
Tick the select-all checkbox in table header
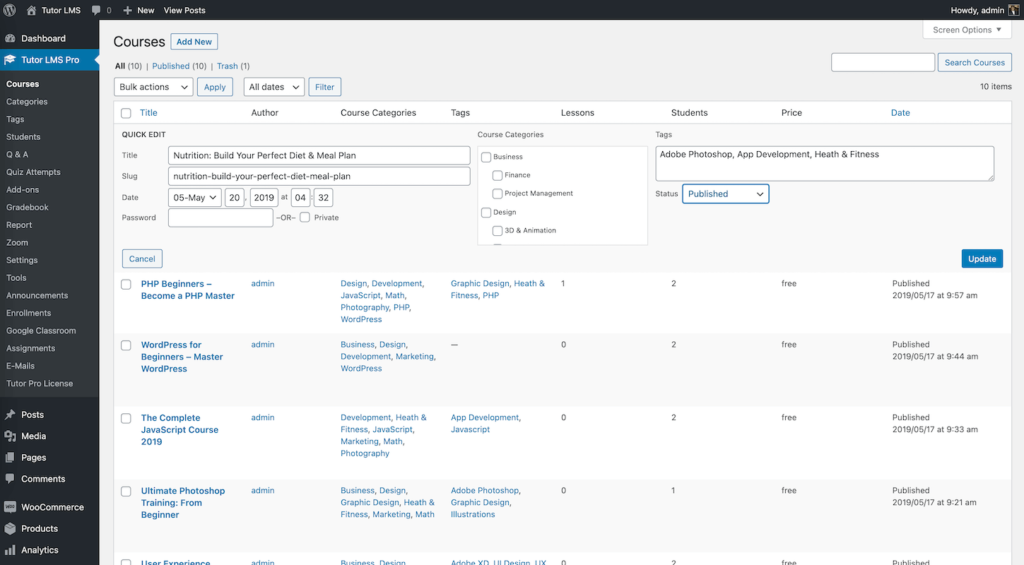[126, 113]
